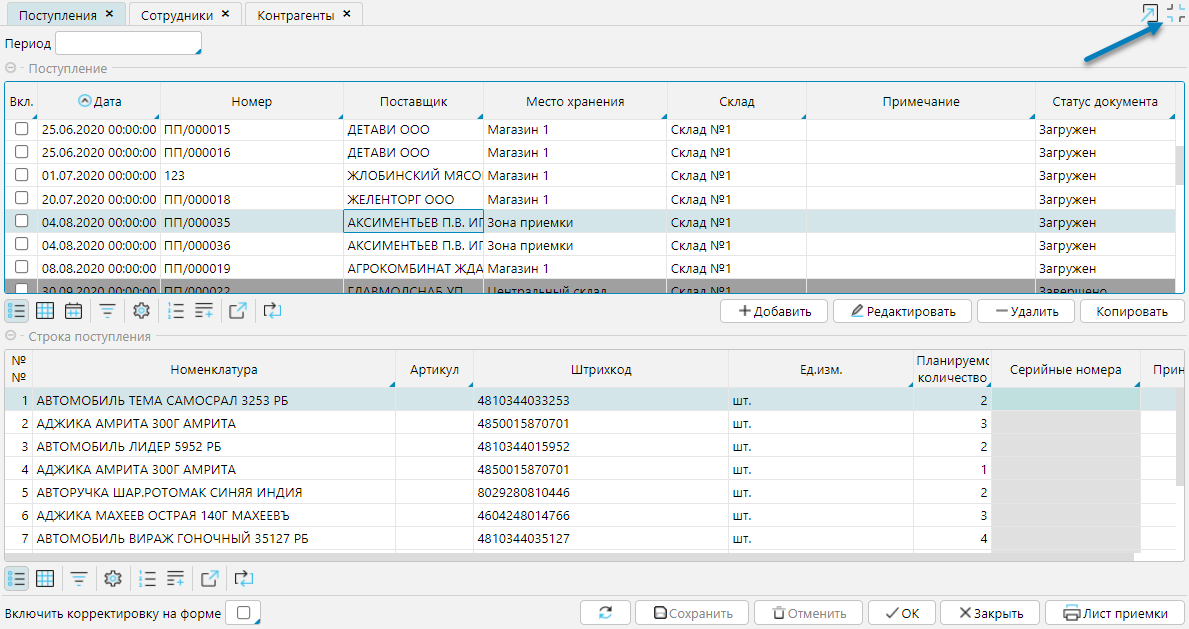The width and height of the screenshot is (1189, 629).
Task: Switch to the Сотрудники tab
Action: pos(176,15)
